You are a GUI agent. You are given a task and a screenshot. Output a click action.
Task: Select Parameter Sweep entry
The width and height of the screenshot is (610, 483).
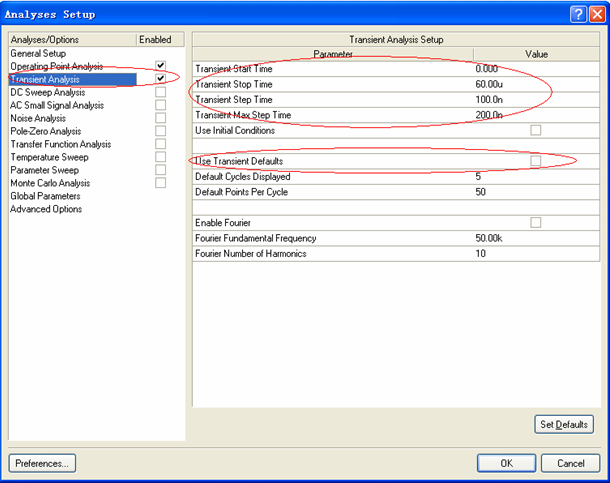tap(45, 170)
